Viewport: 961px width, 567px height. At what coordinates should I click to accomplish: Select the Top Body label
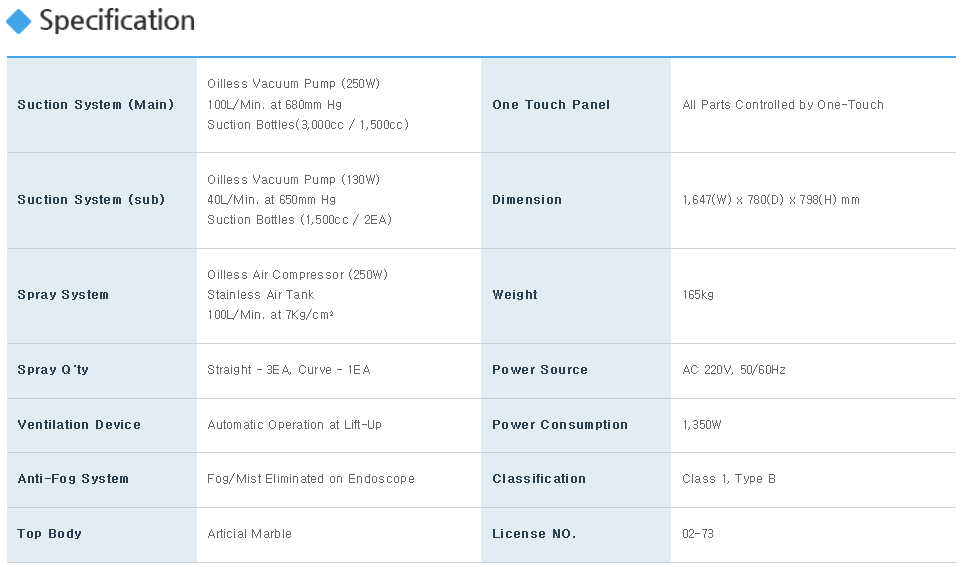(49, 534)
